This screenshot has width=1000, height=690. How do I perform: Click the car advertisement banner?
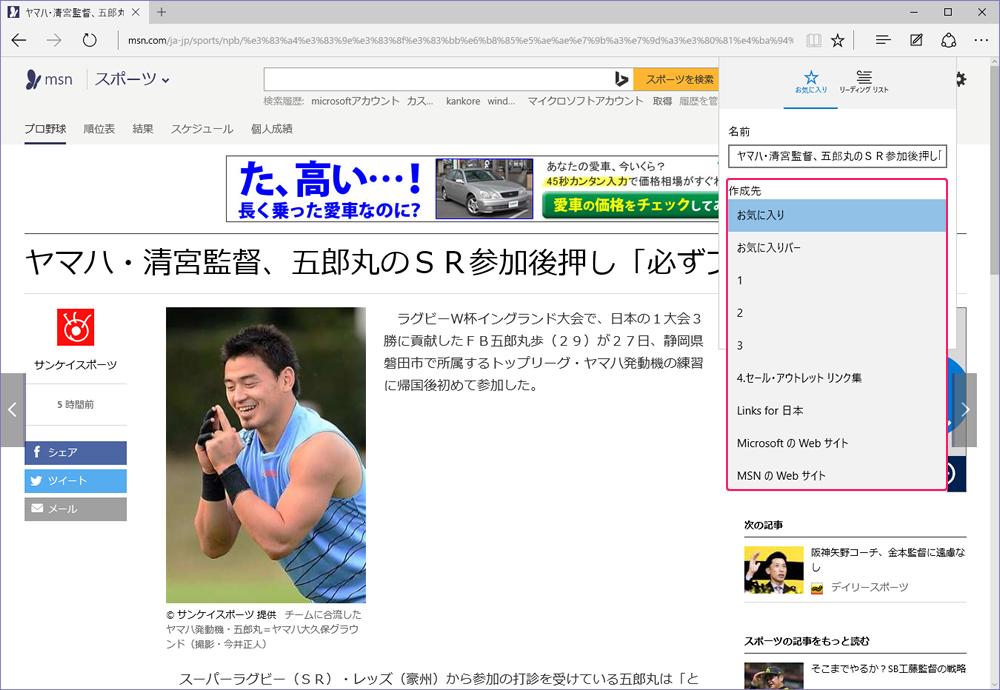pos(473,189)
